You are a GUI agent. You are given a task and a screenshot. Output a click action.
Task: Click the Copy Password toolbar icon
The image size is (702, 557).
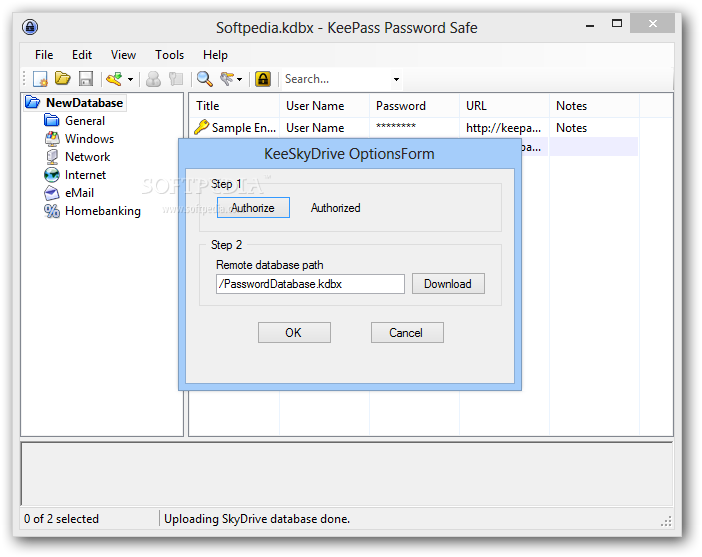coord(176,79)
